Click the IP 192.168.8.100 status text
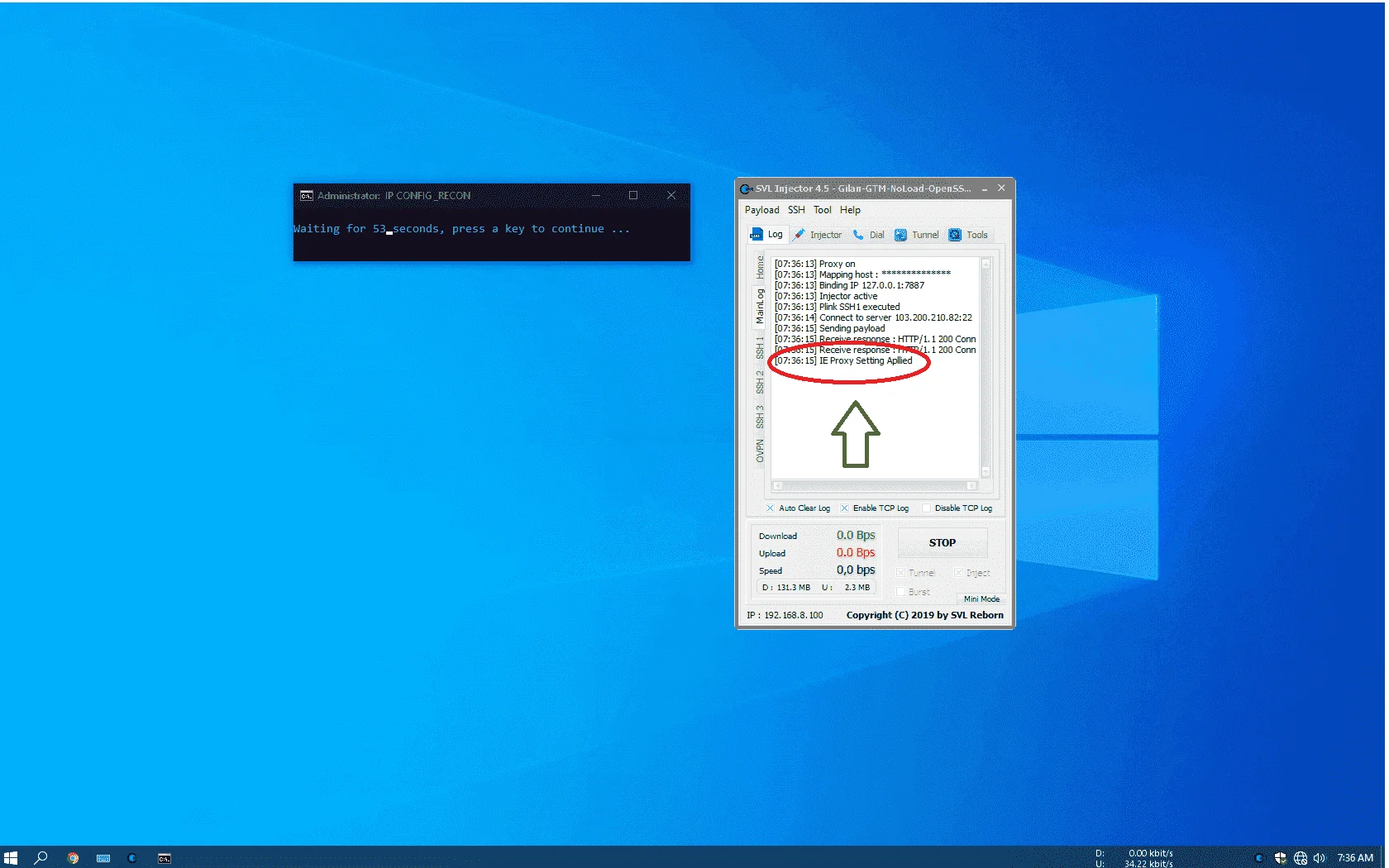1389x868 pixels. [785, 616]
